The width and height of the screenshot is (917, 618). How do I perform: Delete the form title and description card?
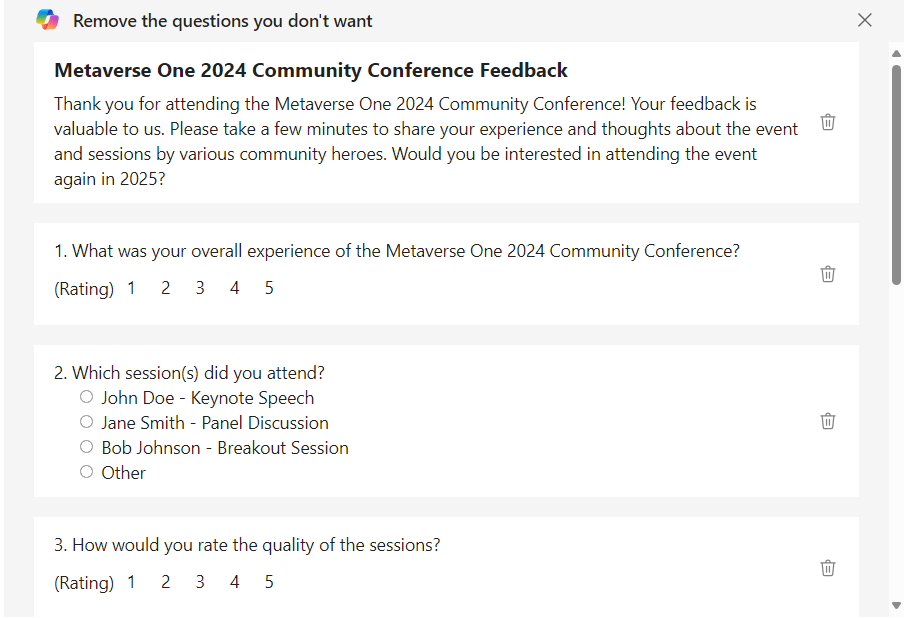828,122
